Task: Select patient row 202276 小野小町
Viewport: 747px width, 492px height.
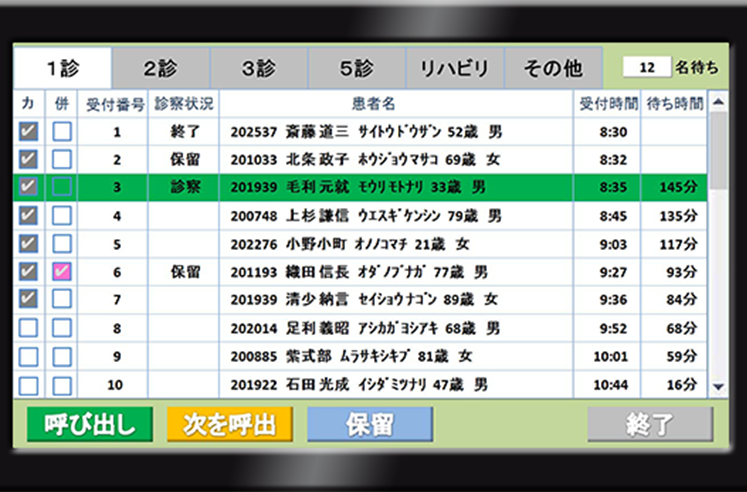Action: (360, 244)
